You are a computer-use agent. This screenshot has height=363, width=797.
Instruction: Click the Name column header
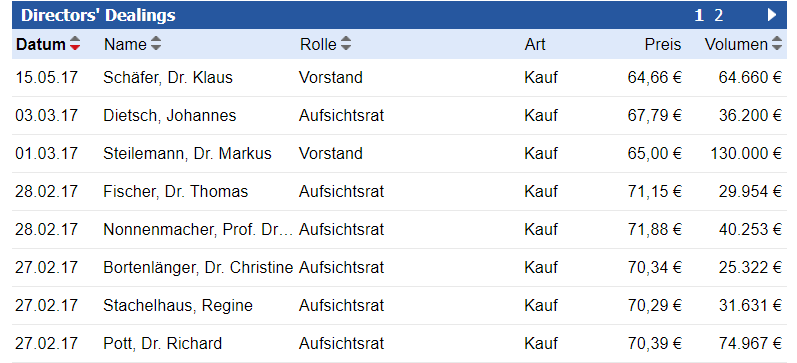pyautogui.click(x=125, y=44)
